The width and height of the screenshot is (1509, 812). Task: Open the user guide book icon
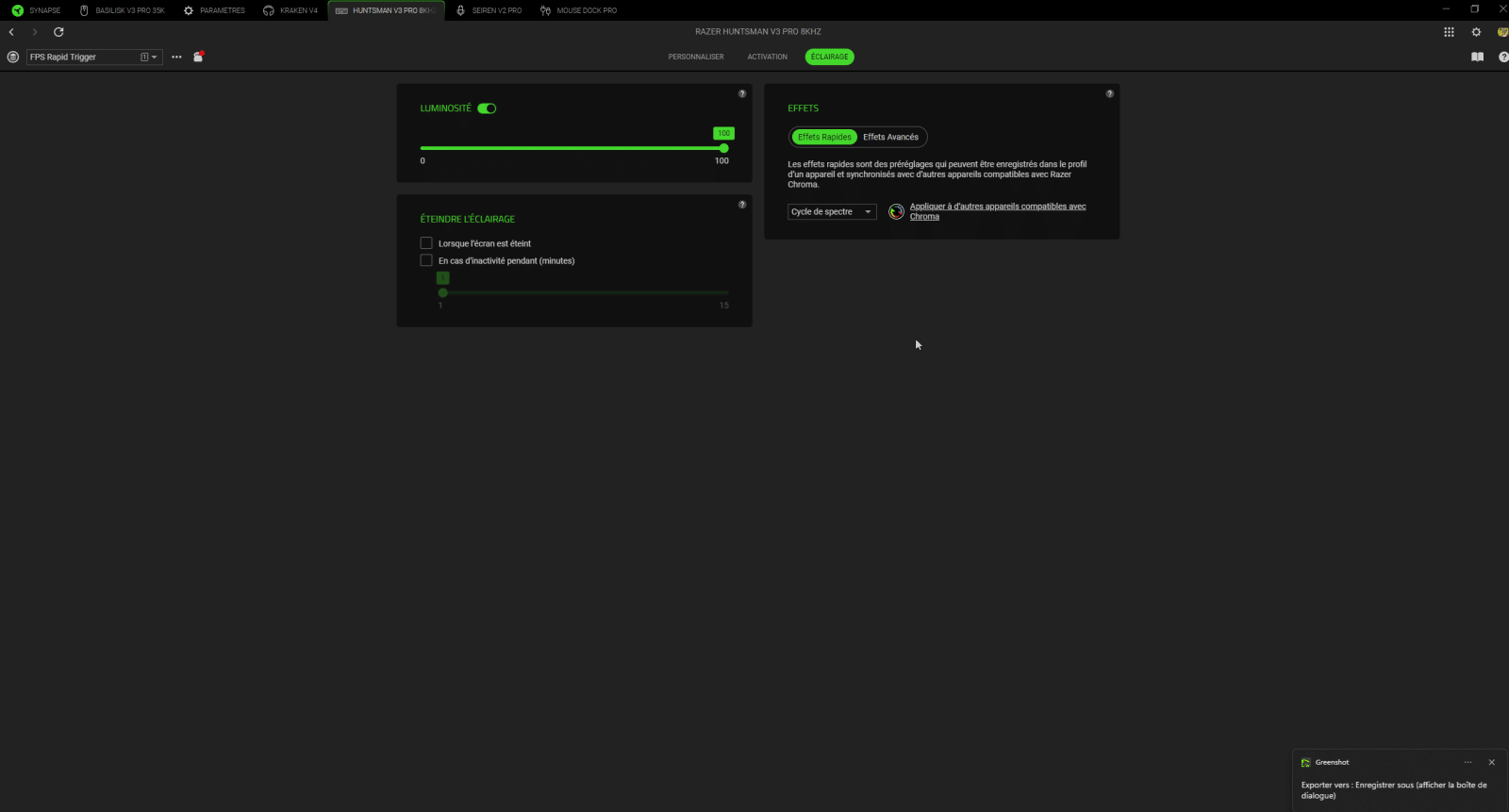[1477, 57]
